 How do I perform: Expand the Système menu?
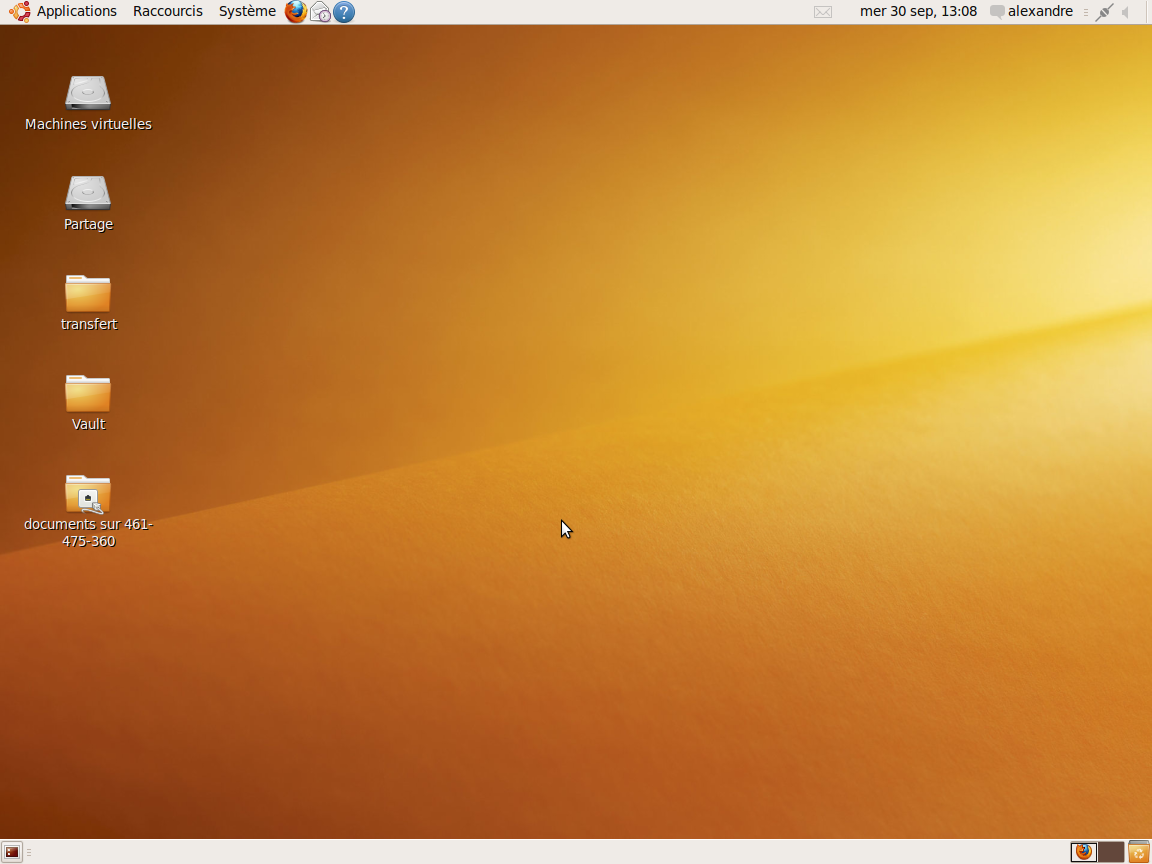pos(247,12)
